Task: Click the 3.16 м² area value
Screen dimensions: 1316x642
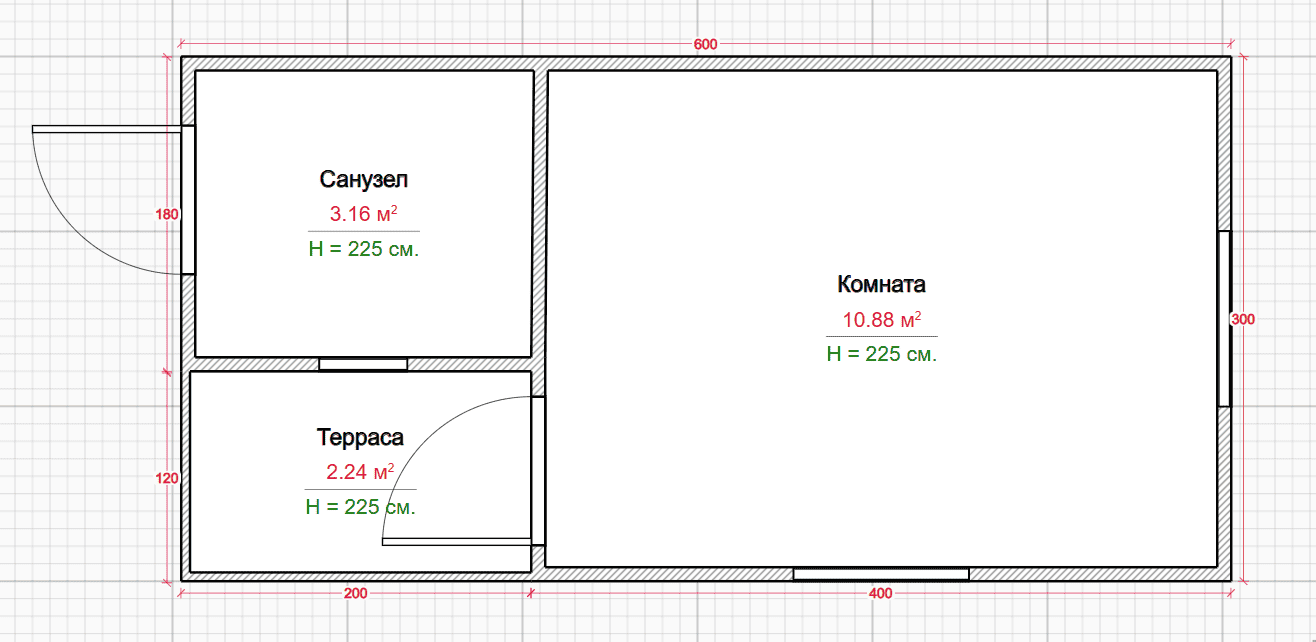Action: click(364, 213)
